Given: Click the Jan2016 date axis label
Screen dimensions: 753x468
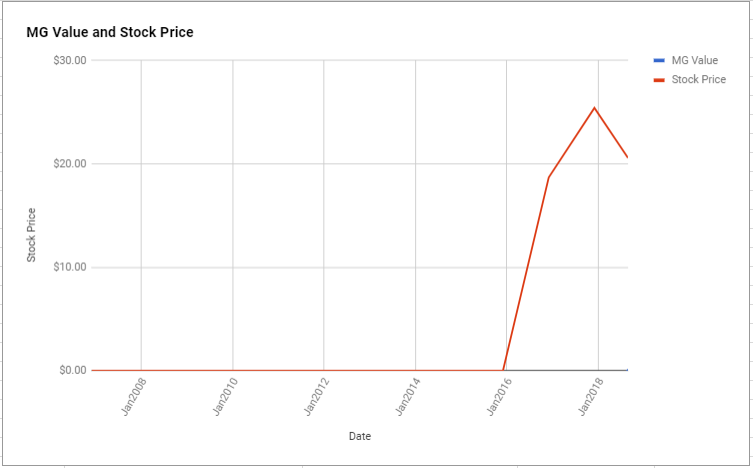Looking at the screenshot, I should point(498,396).
